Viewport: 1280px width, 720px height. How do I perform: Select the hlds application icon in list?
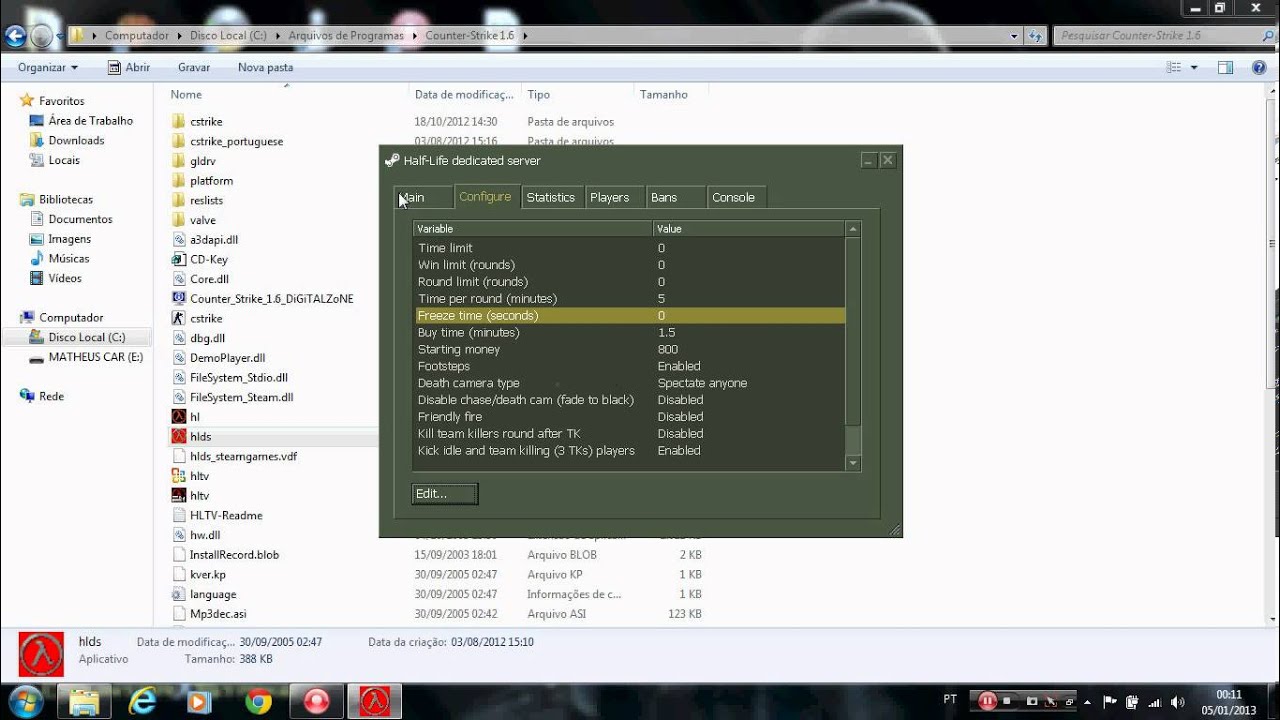(x=179, y=436)
